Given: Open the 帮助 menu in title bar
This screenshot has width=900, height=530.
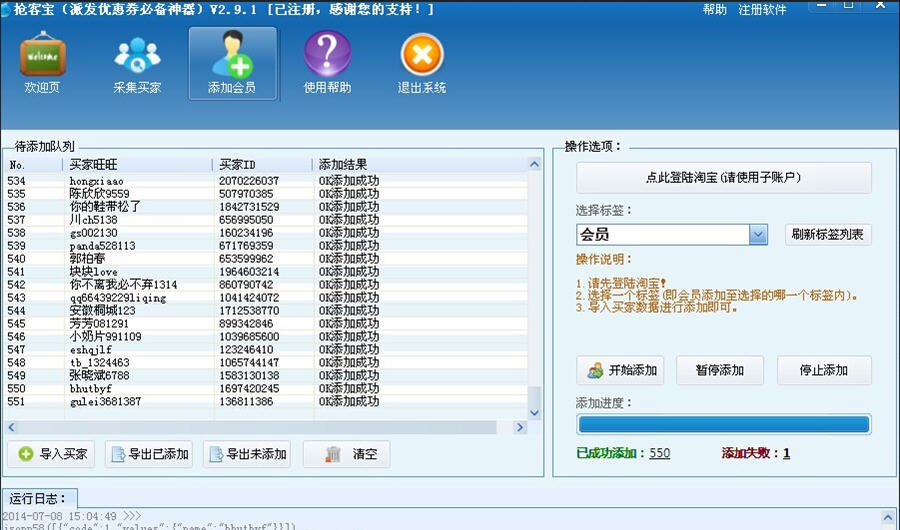Looking at the screenshot, I should [714, 9].
